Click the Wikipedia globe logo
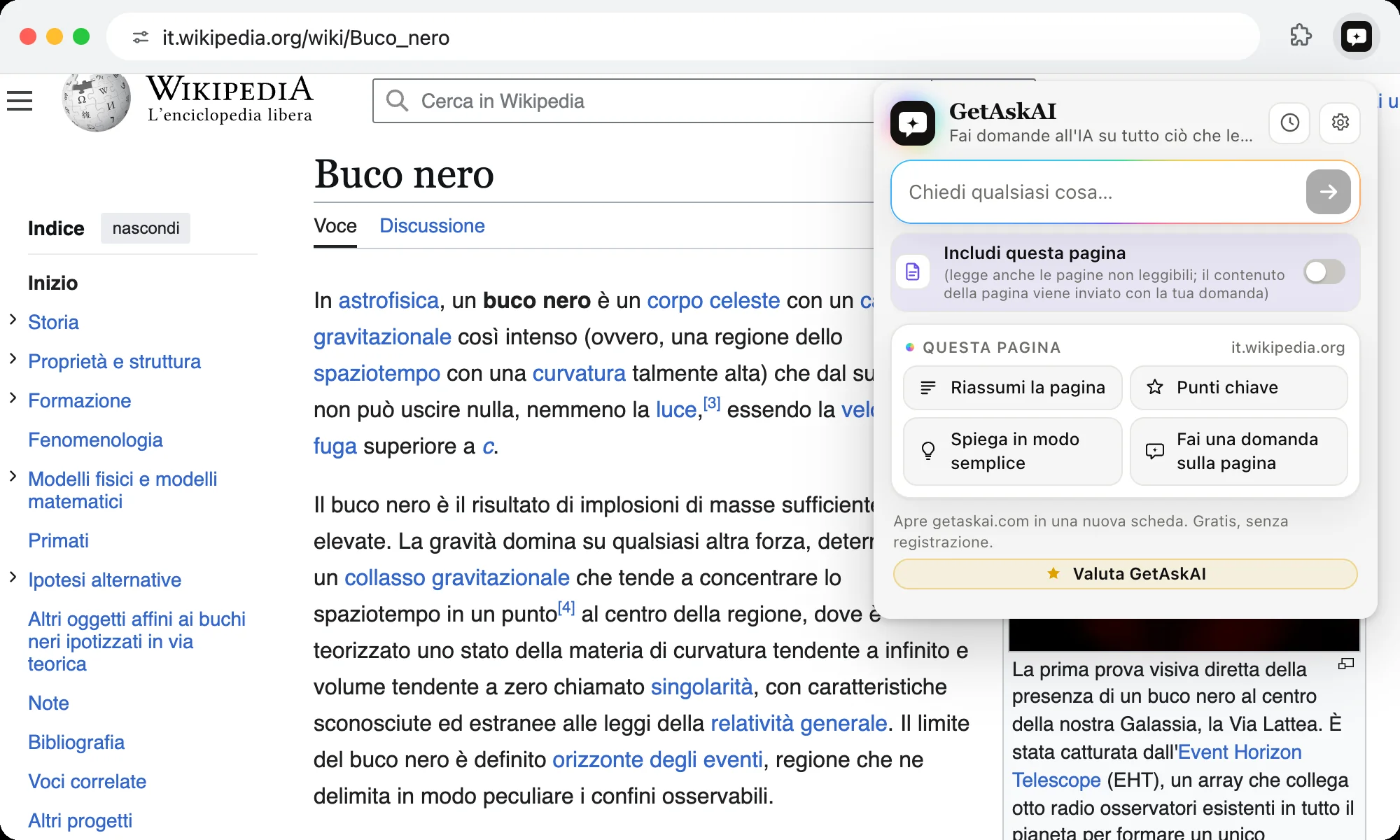The width and height of the screenshot is (1400, 840). pos(97,102)
